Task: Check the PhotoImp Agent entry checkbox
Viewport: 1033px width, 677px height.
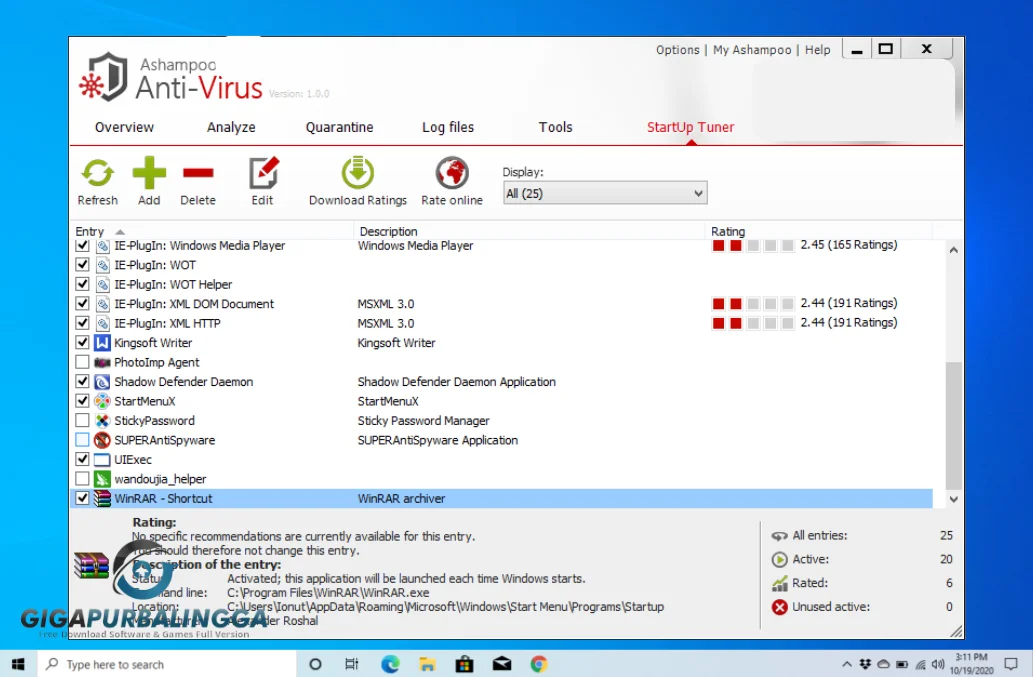Action: (82, 362)
